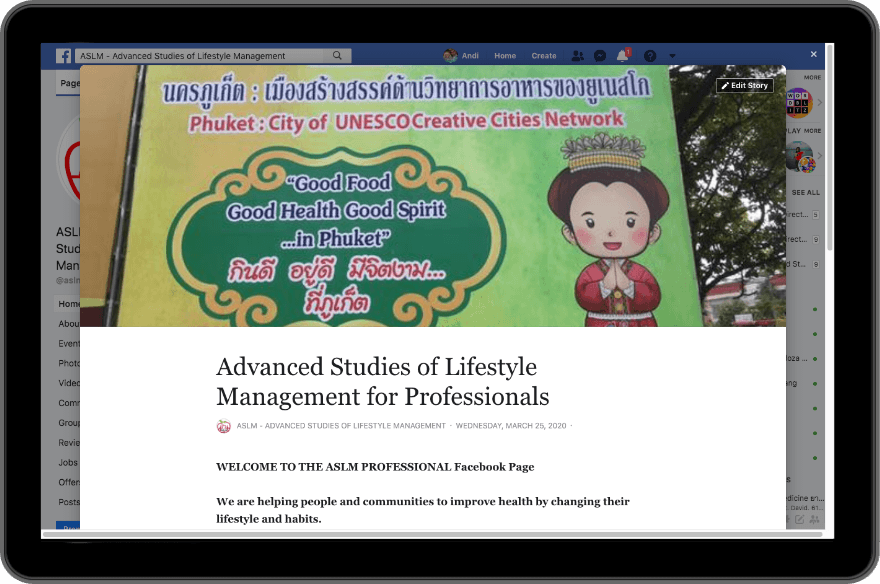Image resolution: width=880 pixels, height=584 pixels.
Task: Click the vertical scrollbar on right
Action: (829, 147)
